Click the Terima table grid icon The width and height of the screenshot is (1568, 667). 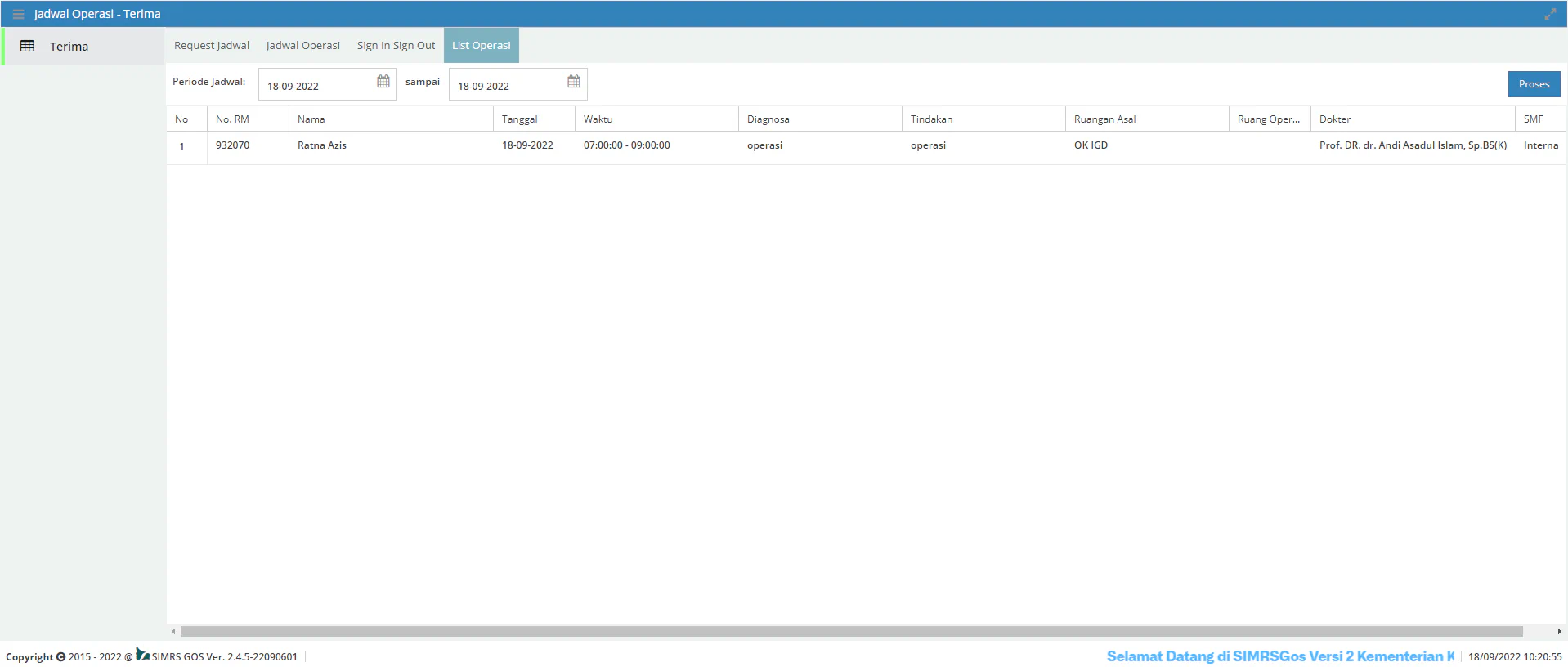27,47
